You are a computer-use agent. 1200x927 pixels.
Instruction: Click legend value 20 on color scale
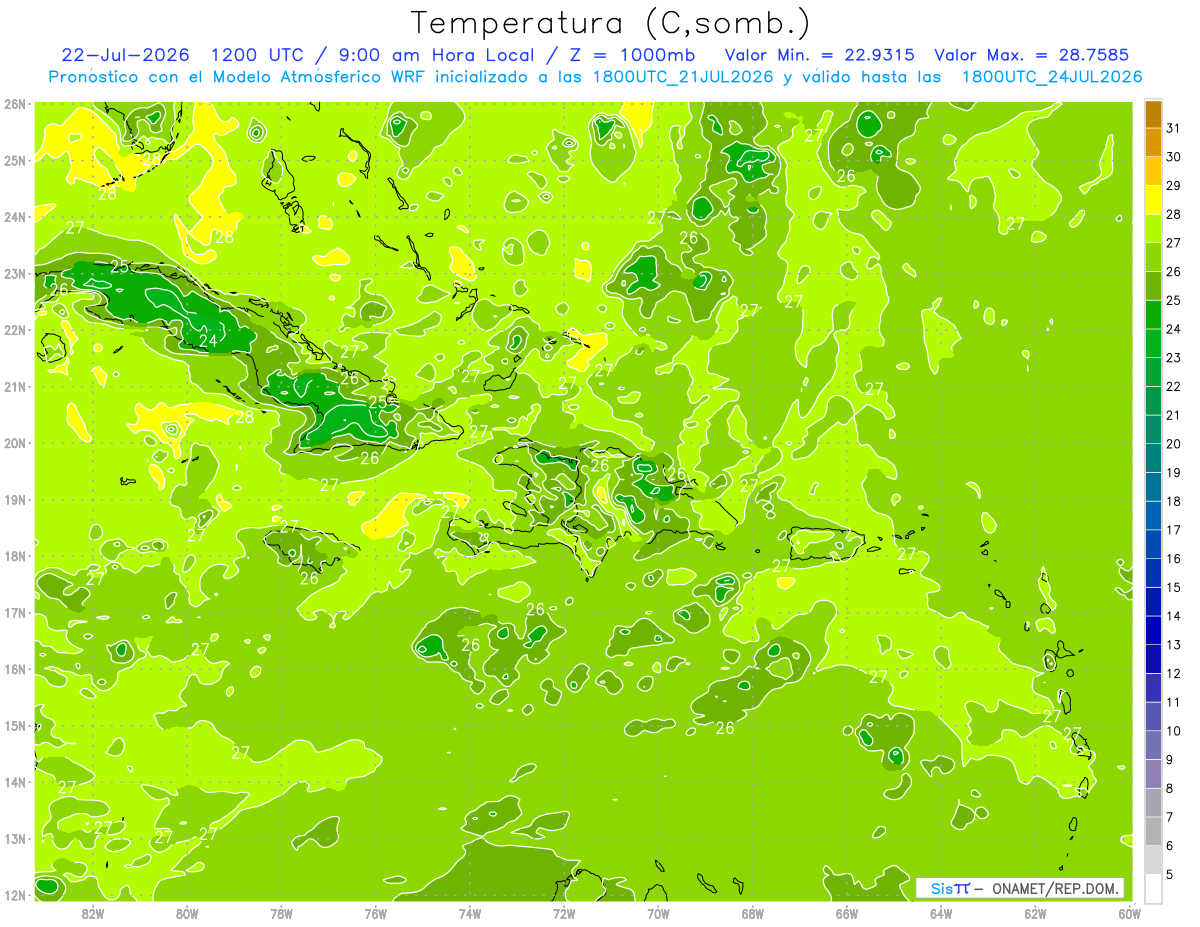pos(1174,444)
